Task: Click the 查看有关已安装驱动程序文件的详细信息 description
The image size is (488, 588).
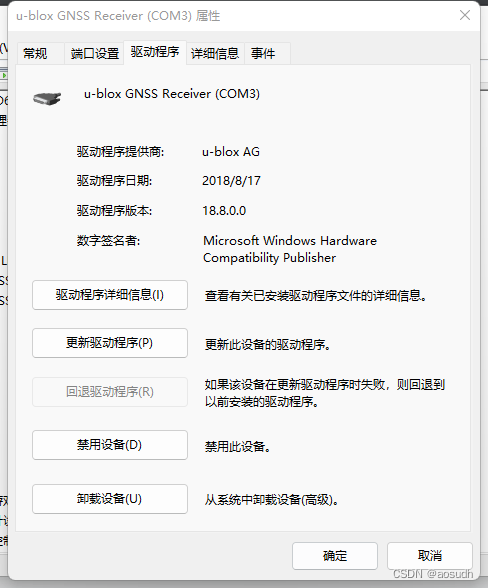Action: click(x=315, y=296)
